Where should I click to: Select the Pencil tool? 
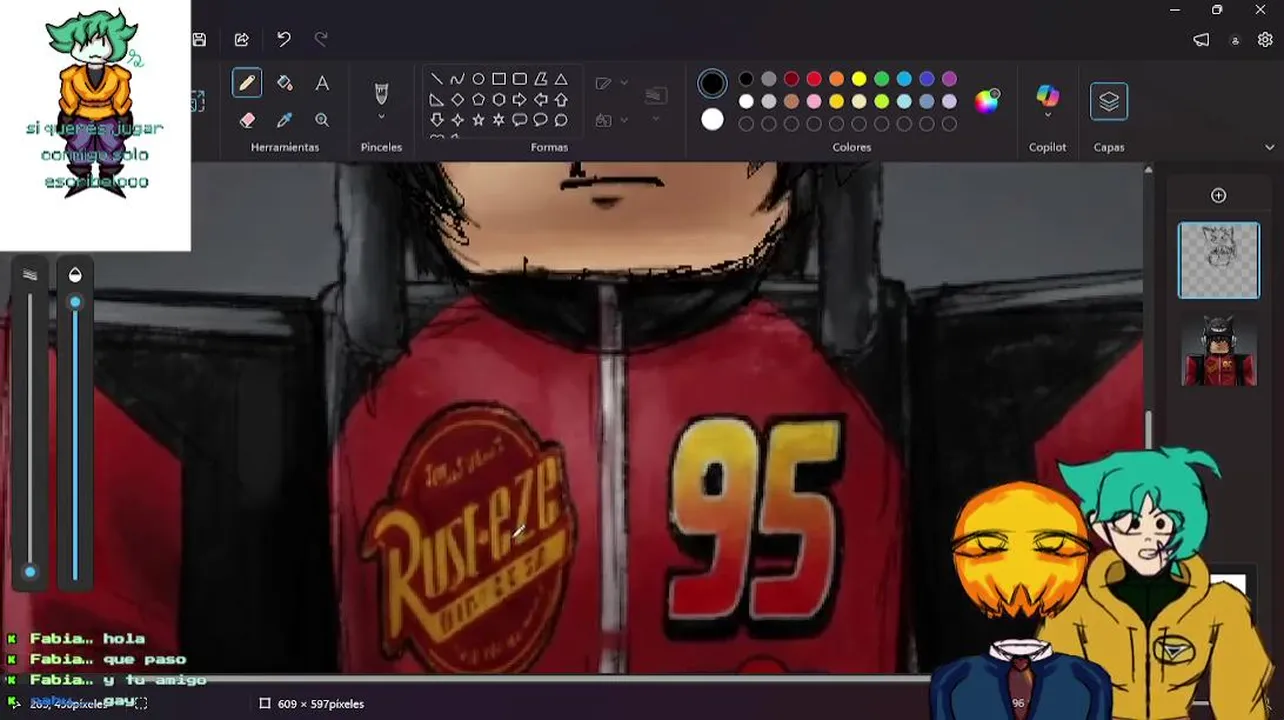point(247,83)
